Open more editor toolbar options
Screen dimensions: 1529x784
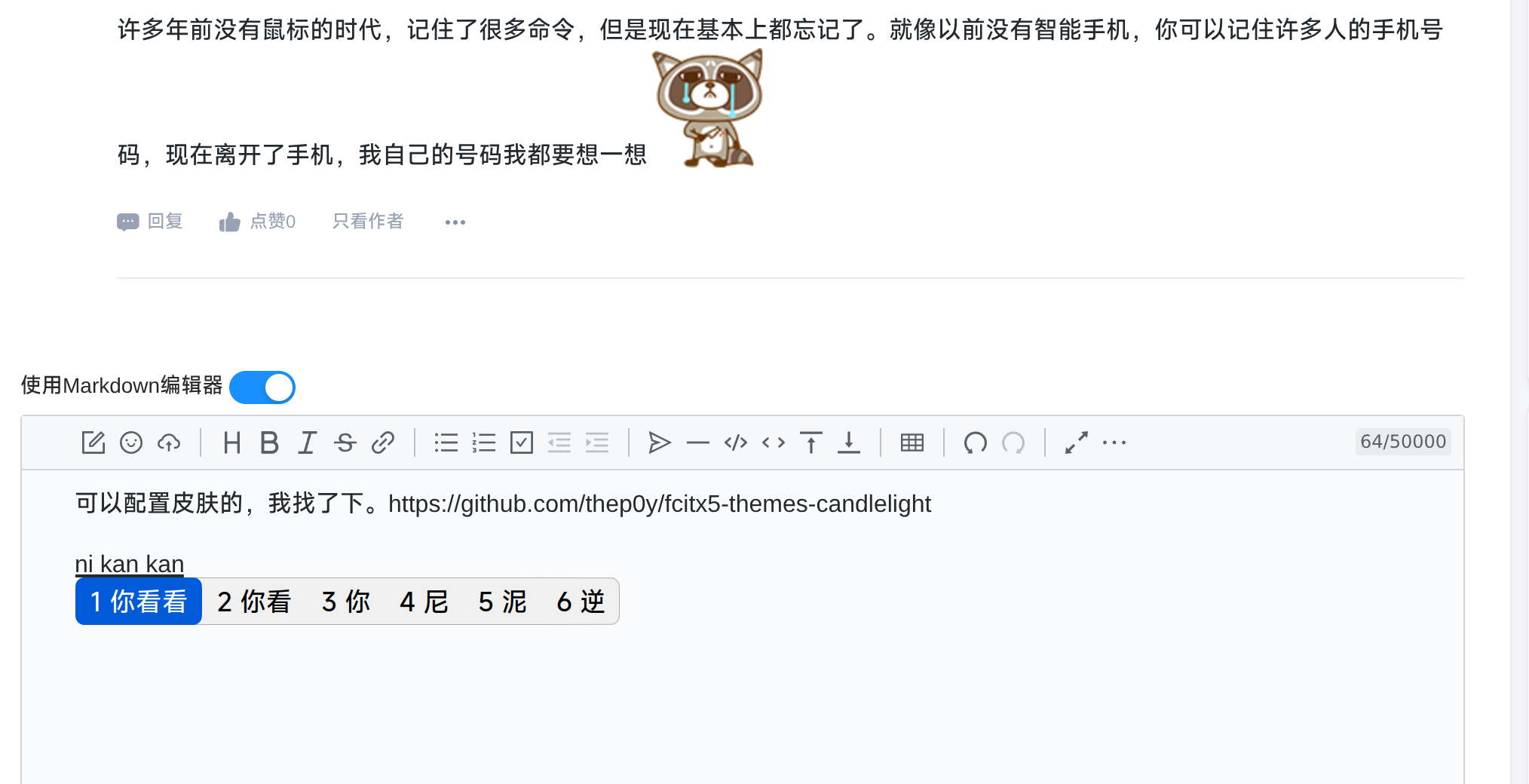(x=1114, y=443)
